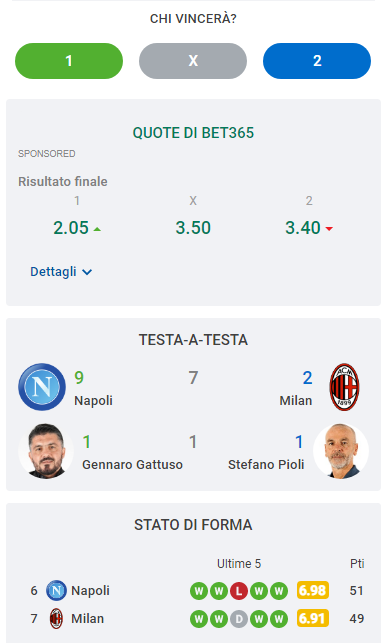The height and width of the screenshot is (643, 387).
Task: Click the large Napoli crest in head-to-head
Action: (x=42, y=387)
